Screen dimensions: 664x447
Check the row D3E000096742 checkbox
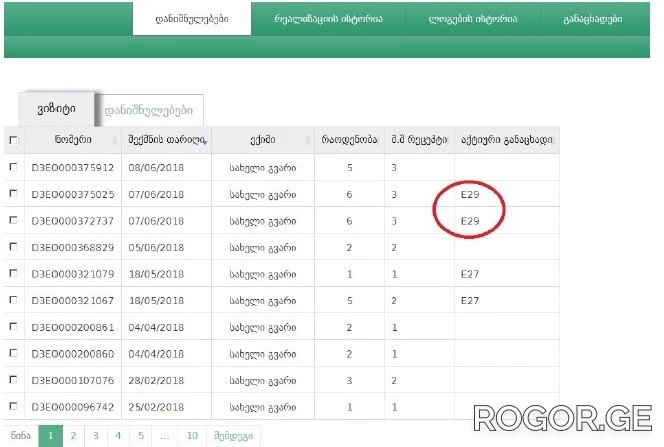(14, 406)
